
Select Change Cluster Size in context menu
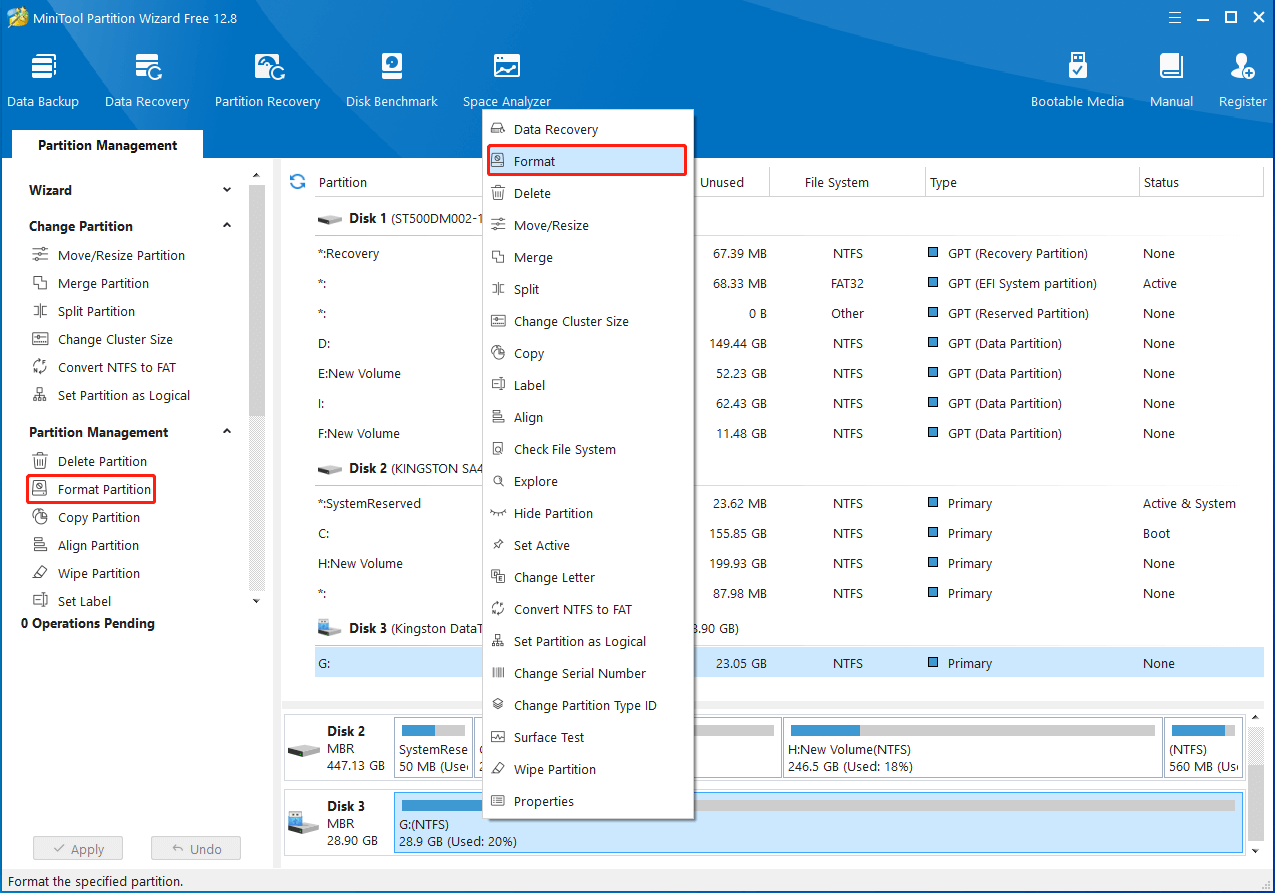pyautogui.click(x=588, y=321)
